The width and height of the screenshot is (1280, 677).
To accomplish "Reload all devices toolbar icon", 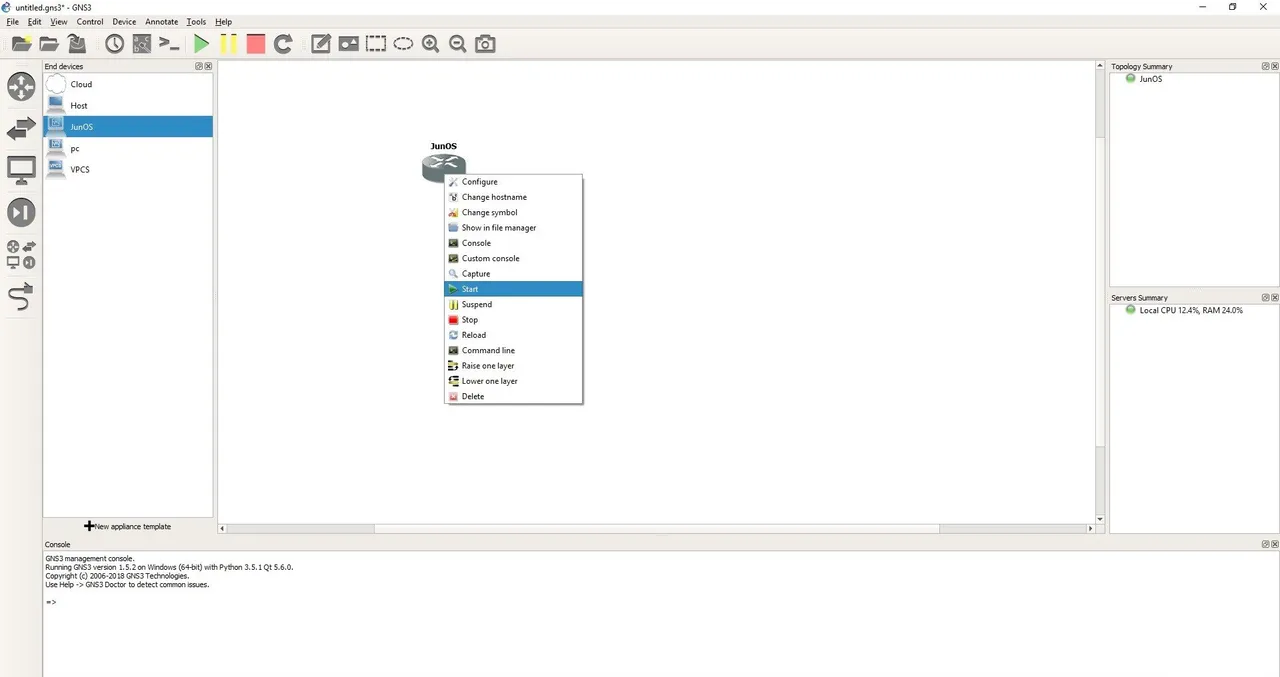I will [x=284, y=44].
